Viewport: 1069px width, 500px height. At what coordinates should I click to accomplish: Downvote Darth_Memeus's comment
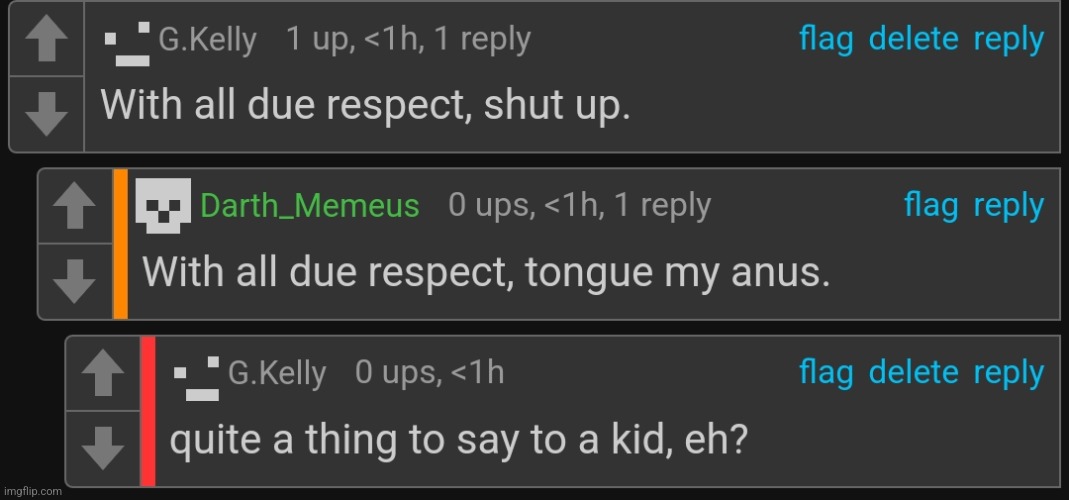(74, 281)
